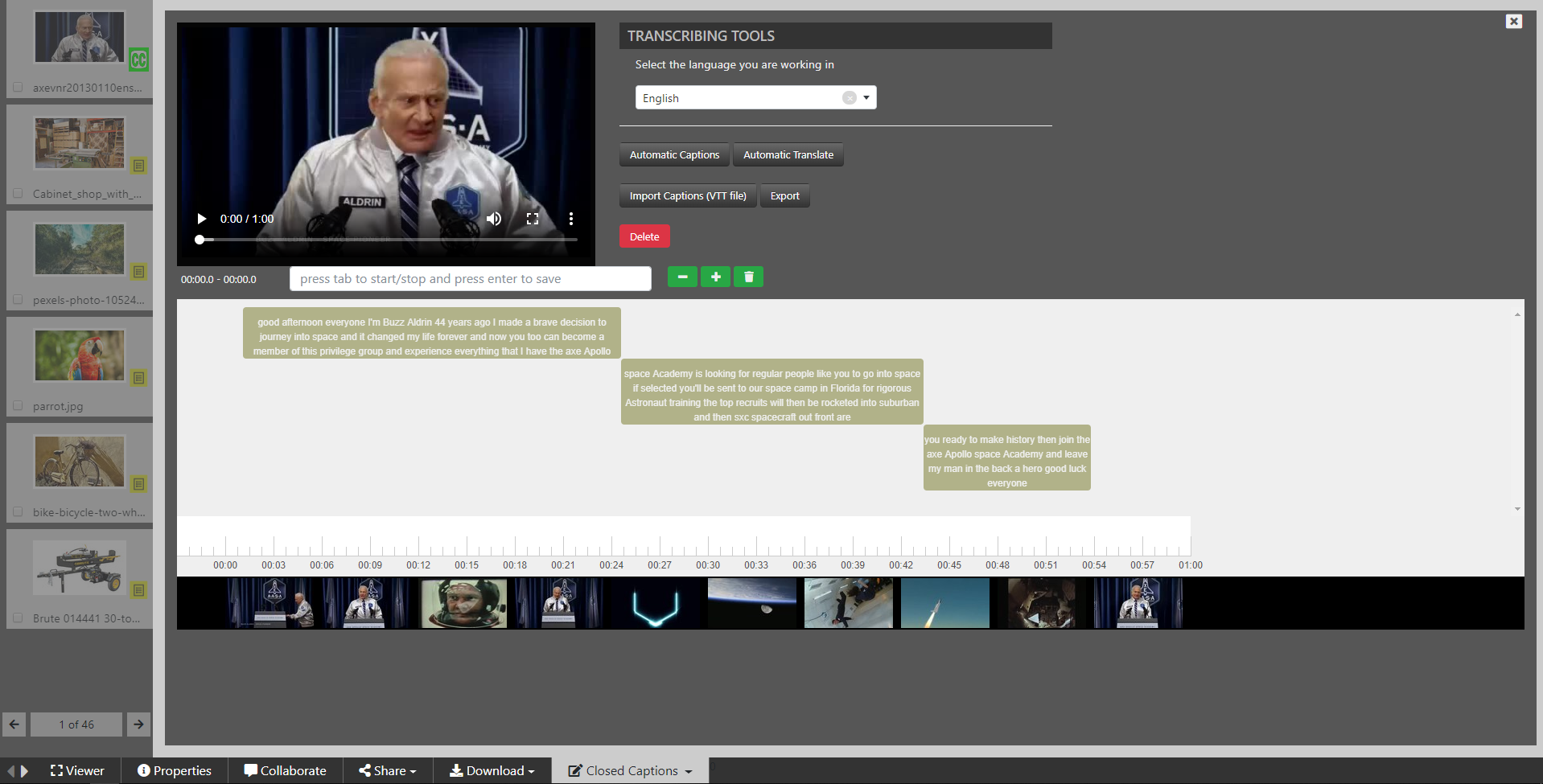Open the video player options menu
This screenshot has height=784, width=1543.
[x=570, y=218]
